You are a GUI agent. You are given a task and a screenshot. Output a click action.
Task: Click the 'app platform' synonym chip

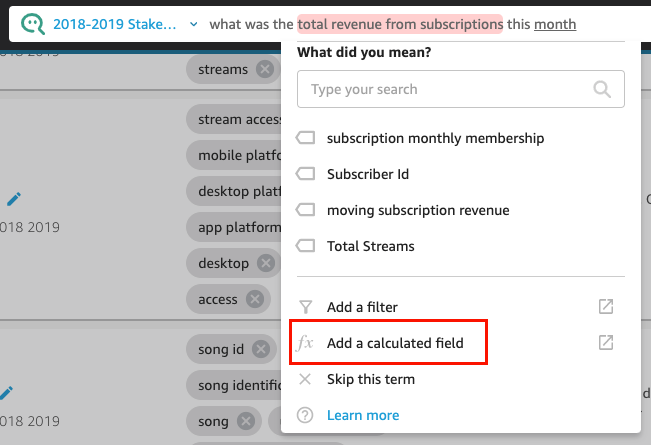coord(234,227)
